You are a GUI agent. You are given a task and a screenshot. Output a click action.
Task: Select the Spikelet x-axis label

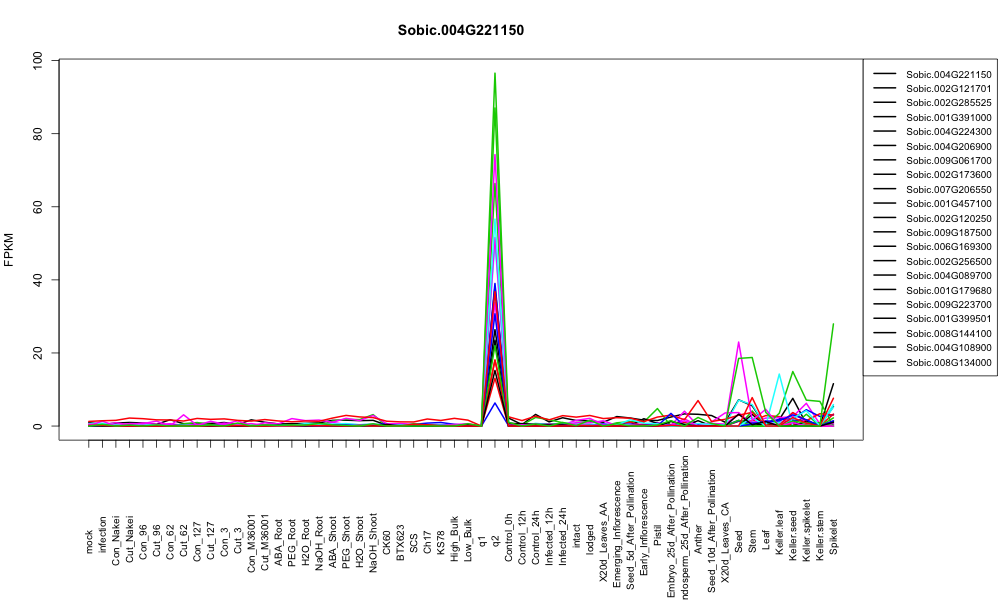point(834,536)
